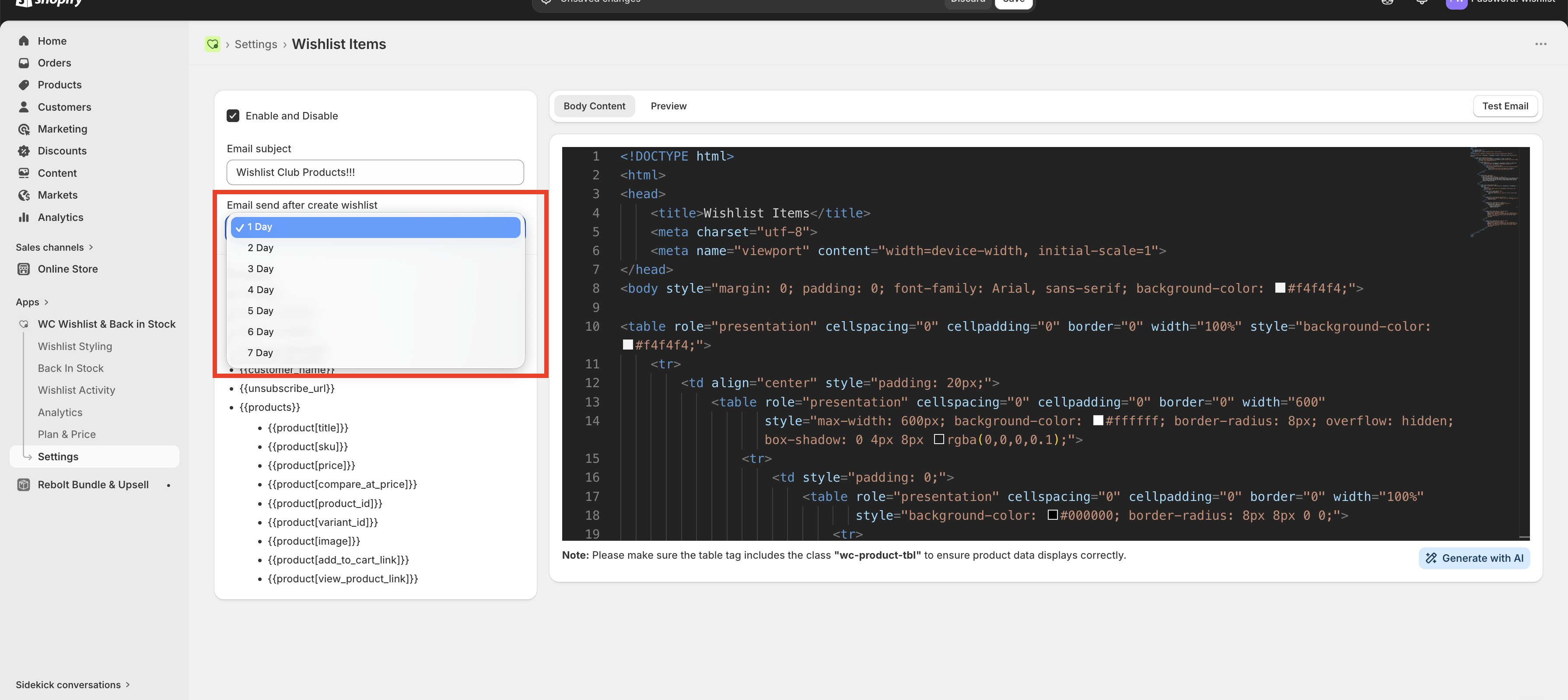
Task: Click the Online Store storefront icon
Action: click(x=24, y=269)
